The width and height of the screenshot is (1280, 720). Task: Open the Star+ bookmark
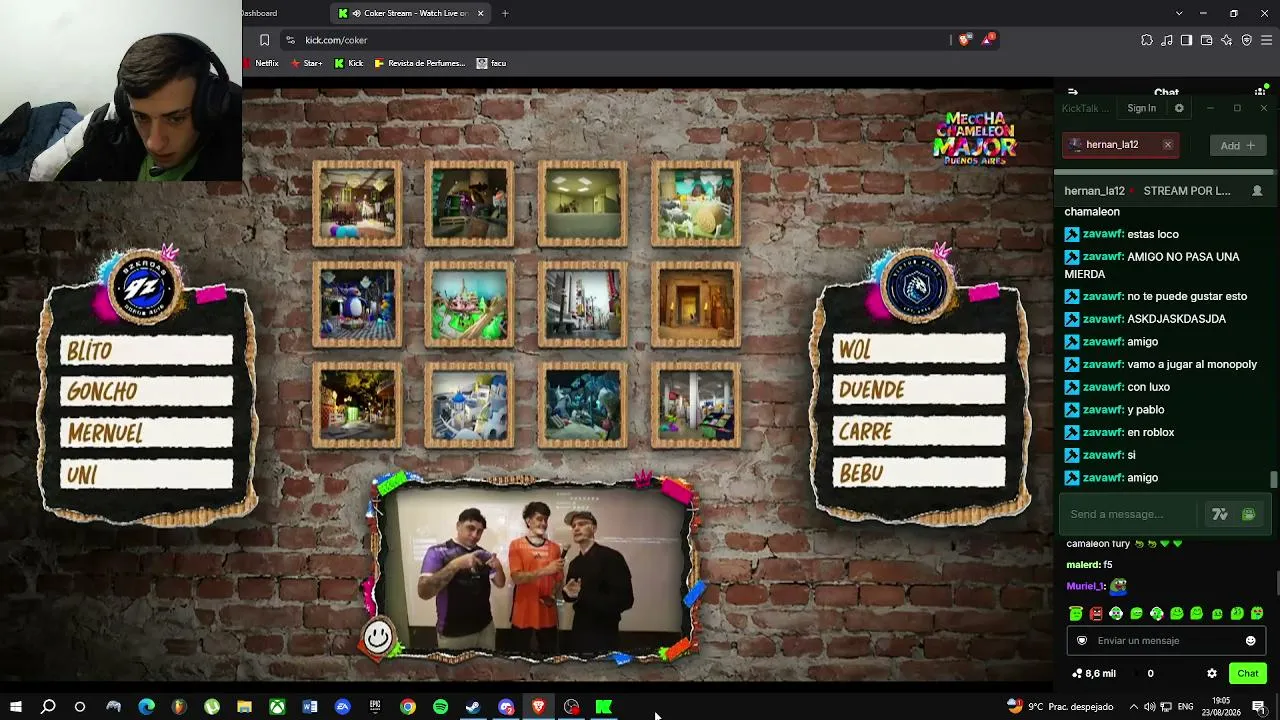(306, 63)
